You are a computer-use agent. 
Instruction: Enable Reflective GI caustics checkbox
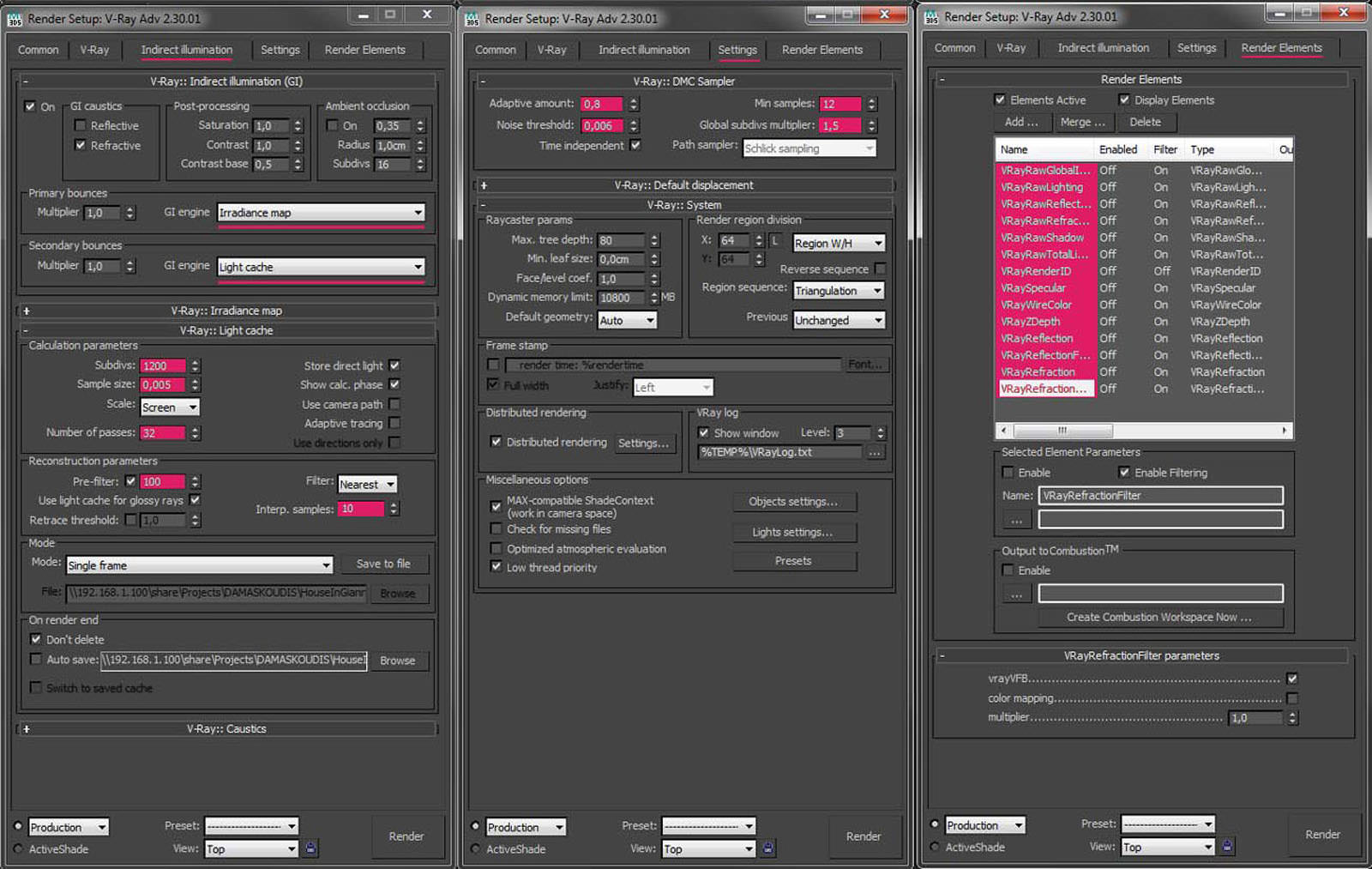[x=80, y=125]
